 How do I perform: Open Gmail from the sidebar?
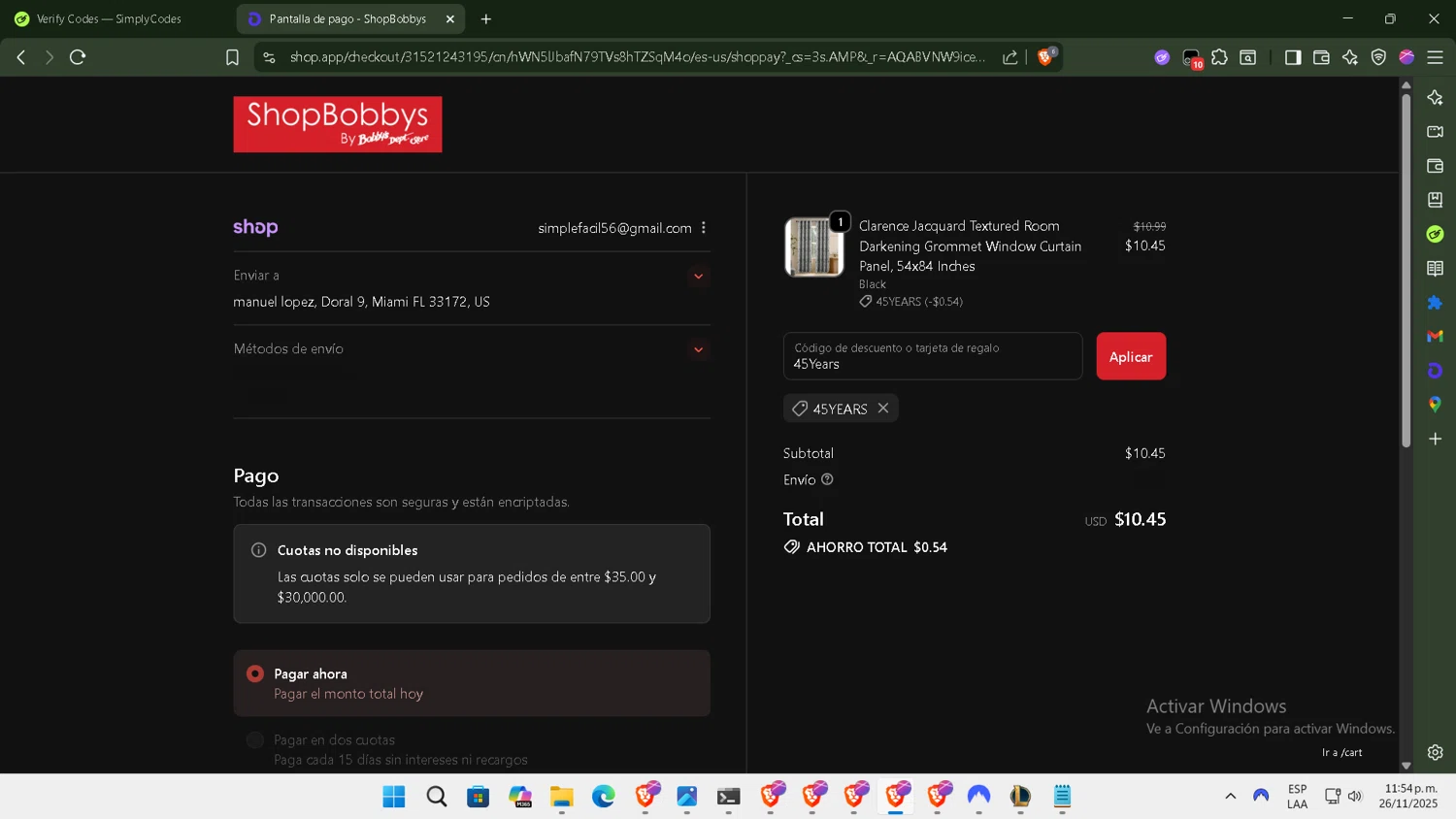pos(1436,337)
